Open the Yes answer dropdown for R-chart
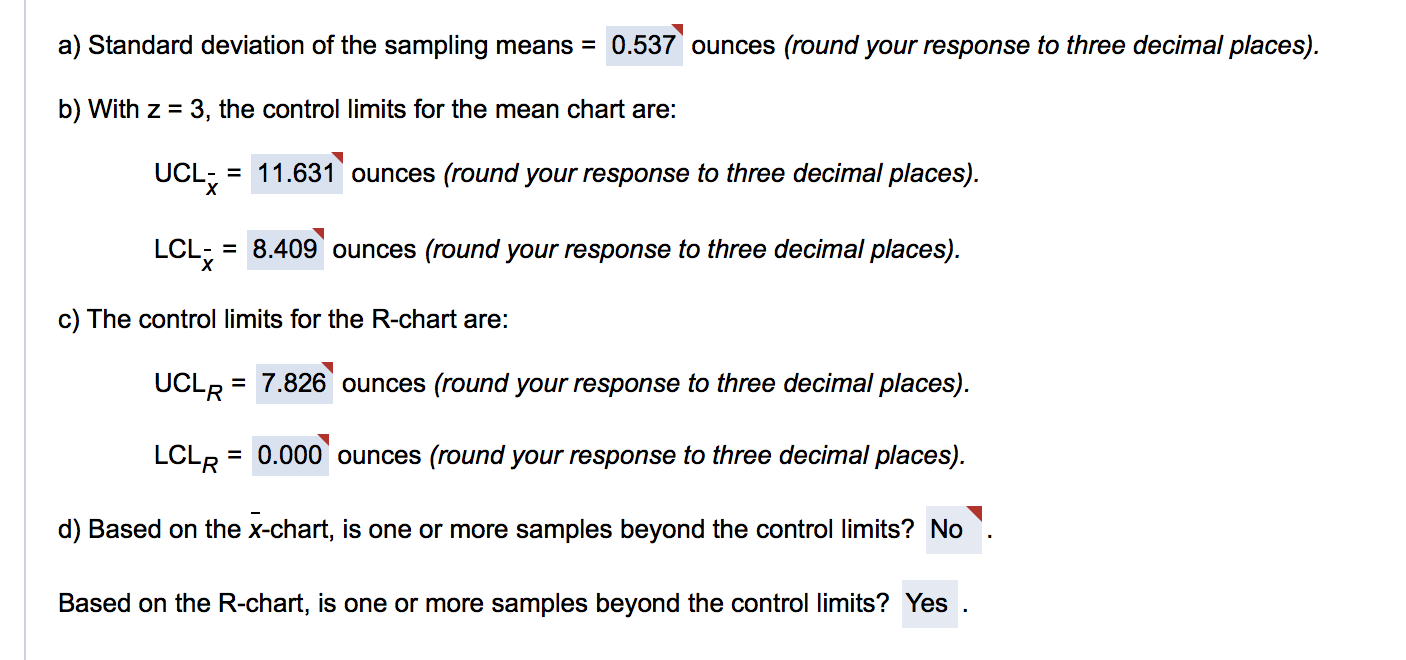 [x=930, y=603]
